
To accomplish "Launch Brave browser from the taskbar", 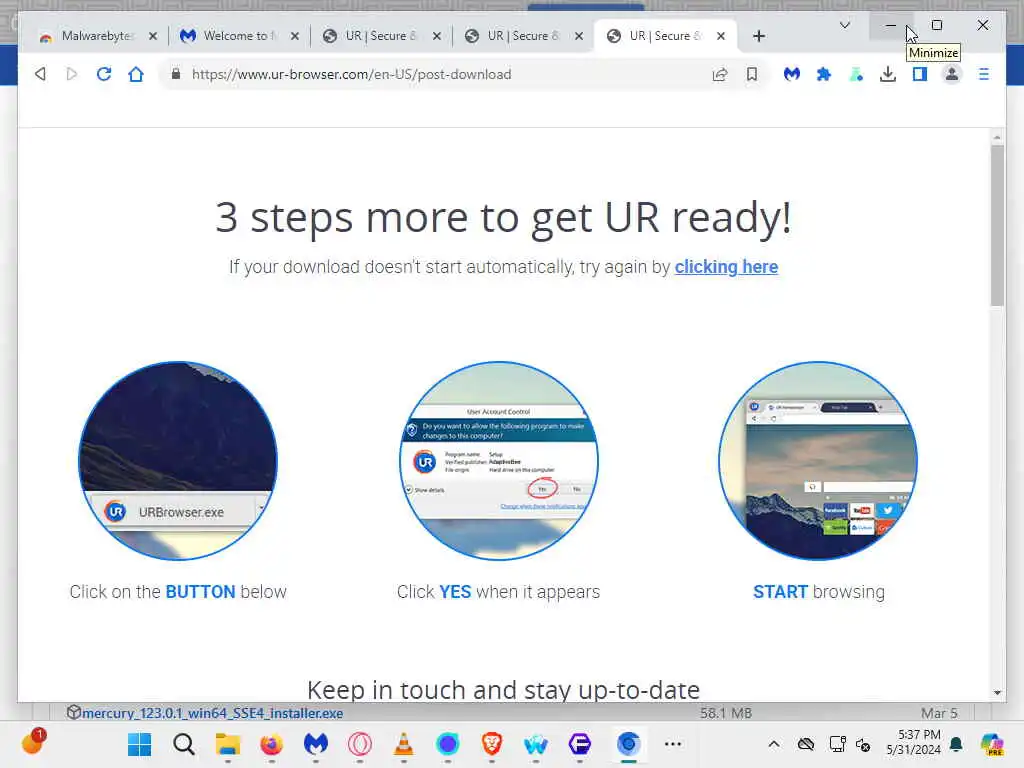I will point(492,744).
